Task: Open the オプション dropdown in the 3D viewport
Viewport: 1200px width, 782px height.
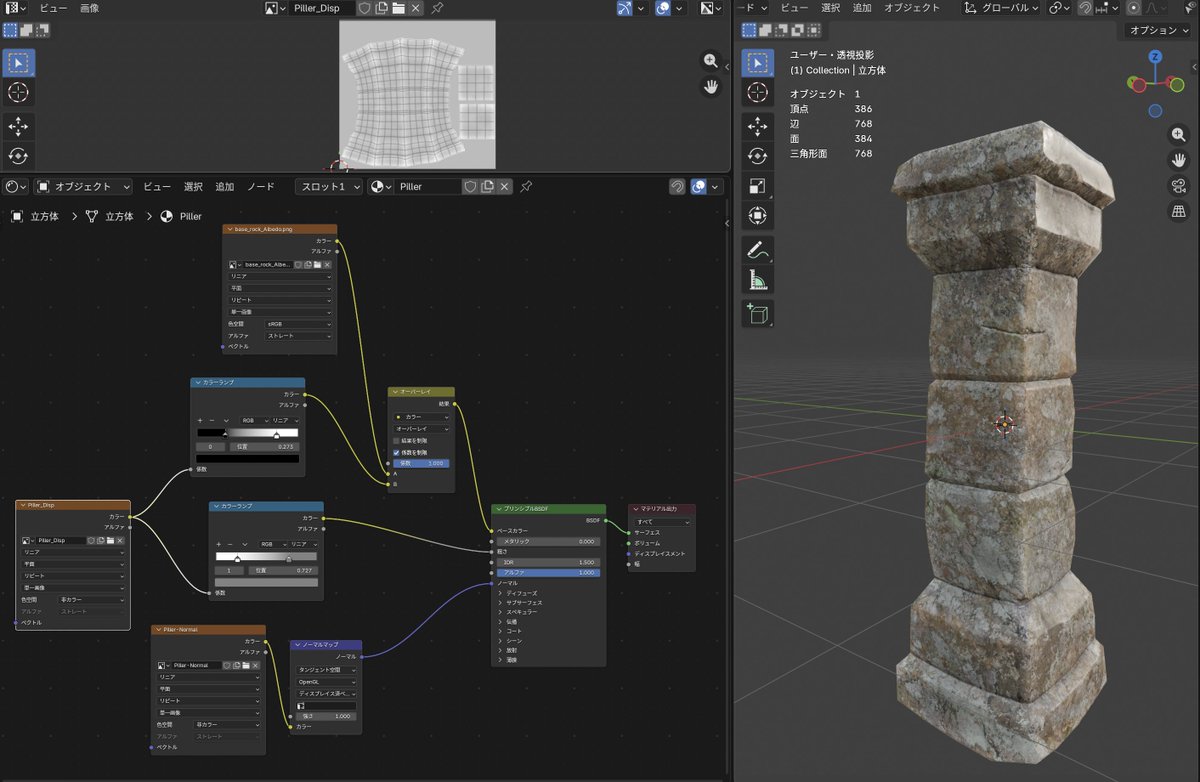Action: (1158, 30)
